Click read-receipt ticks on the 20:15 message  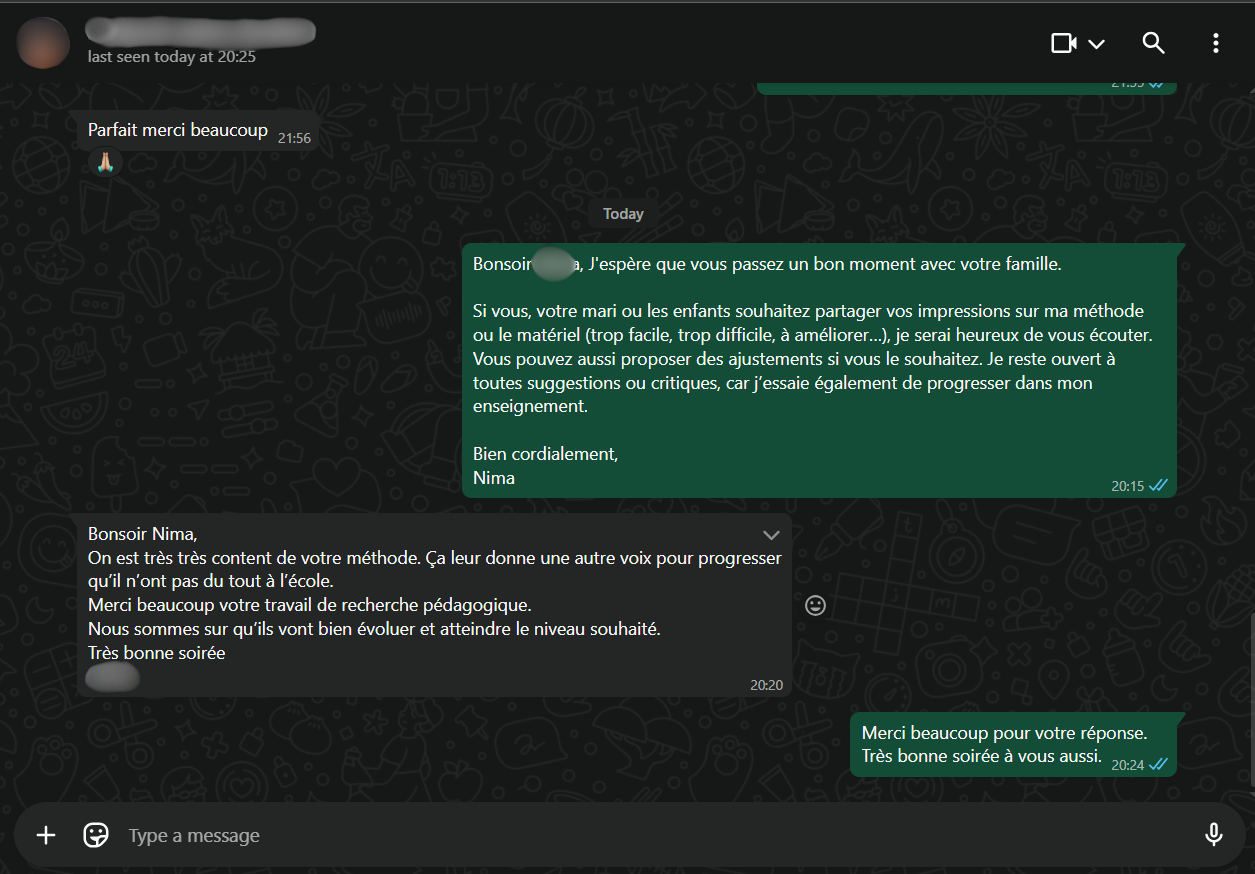tap(1158, 485)
